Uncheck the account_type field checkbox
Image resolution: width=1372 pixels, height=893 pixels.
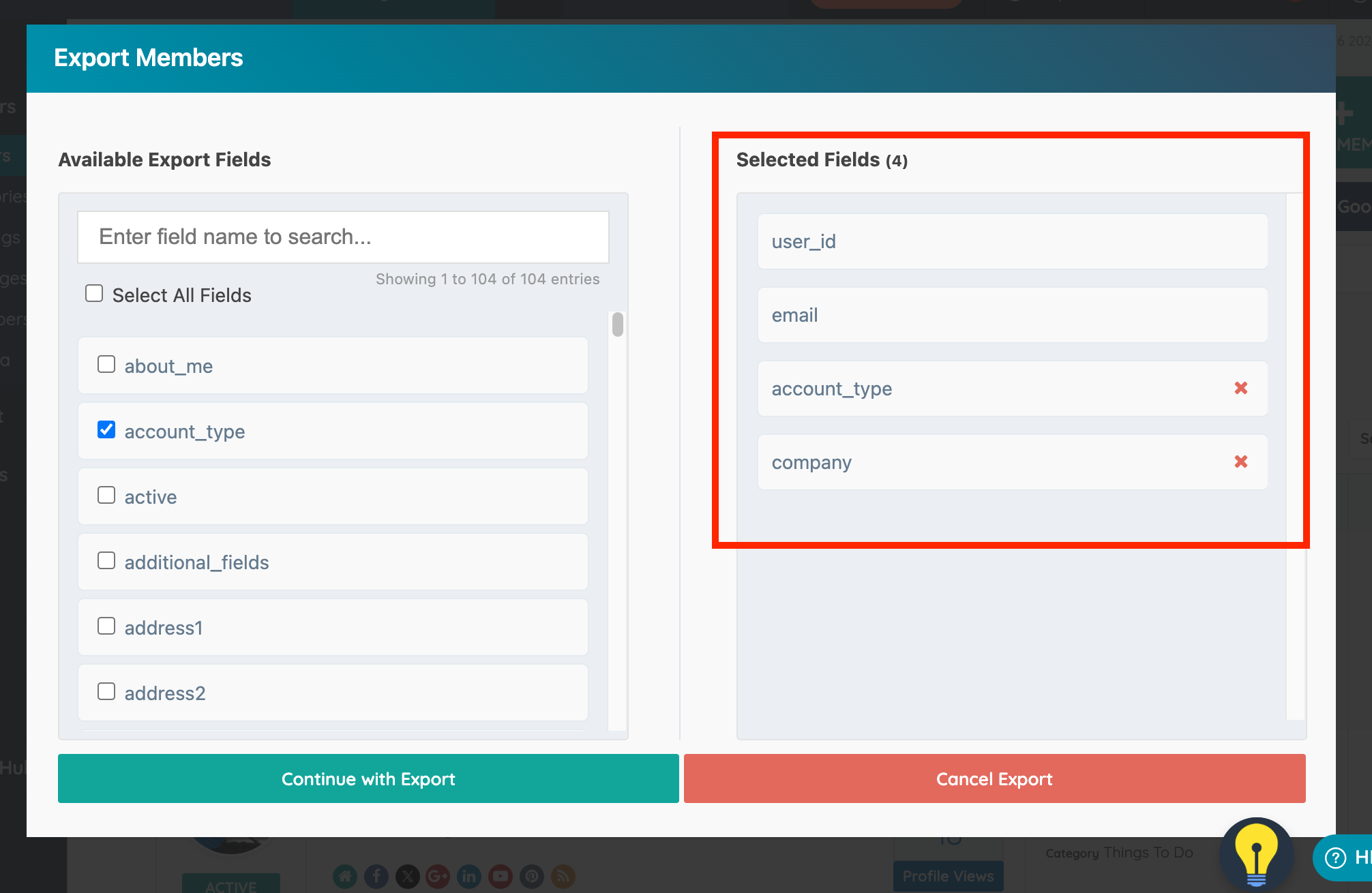106,430
